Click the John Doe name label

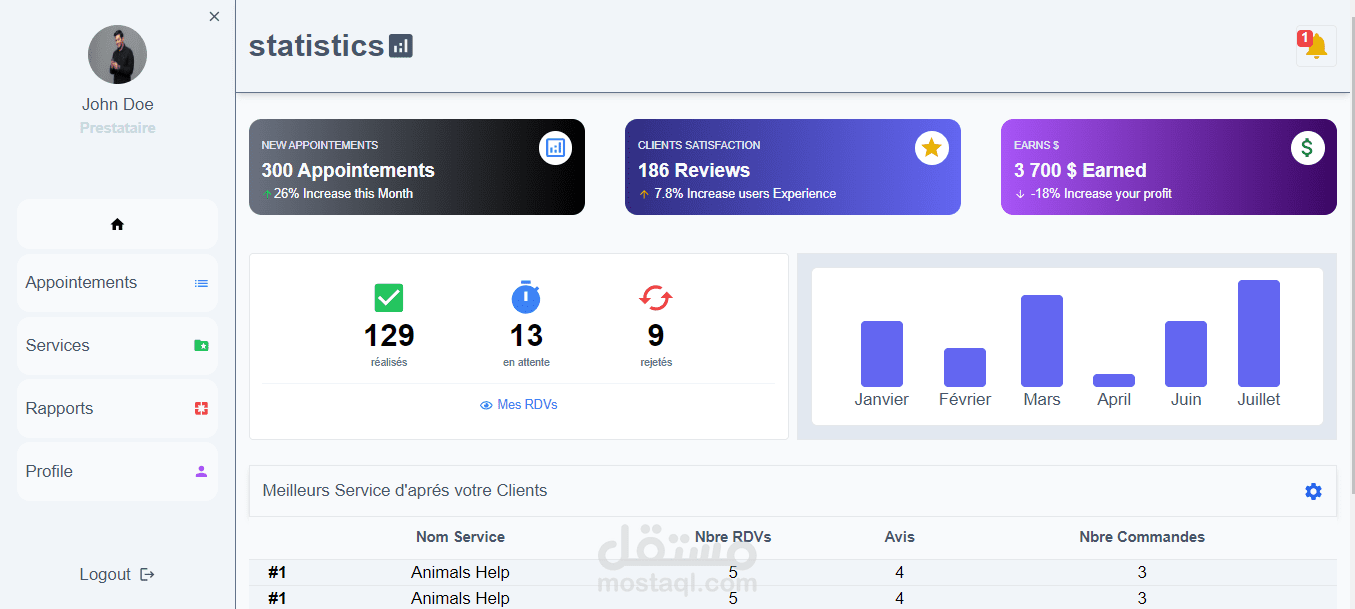click(117, 104)
